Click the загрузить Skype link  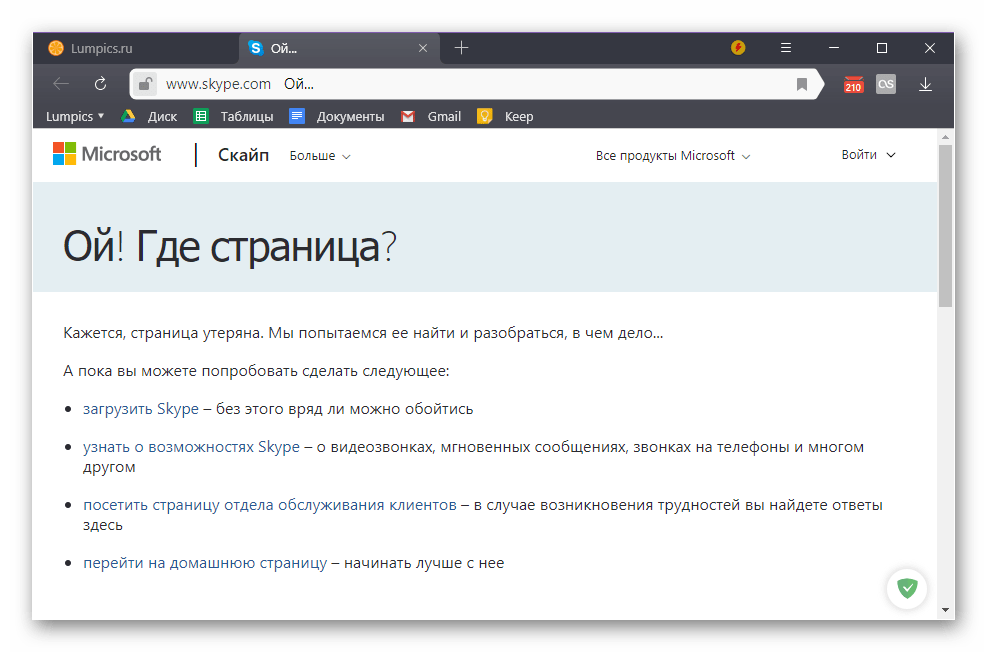click(141, 409)
